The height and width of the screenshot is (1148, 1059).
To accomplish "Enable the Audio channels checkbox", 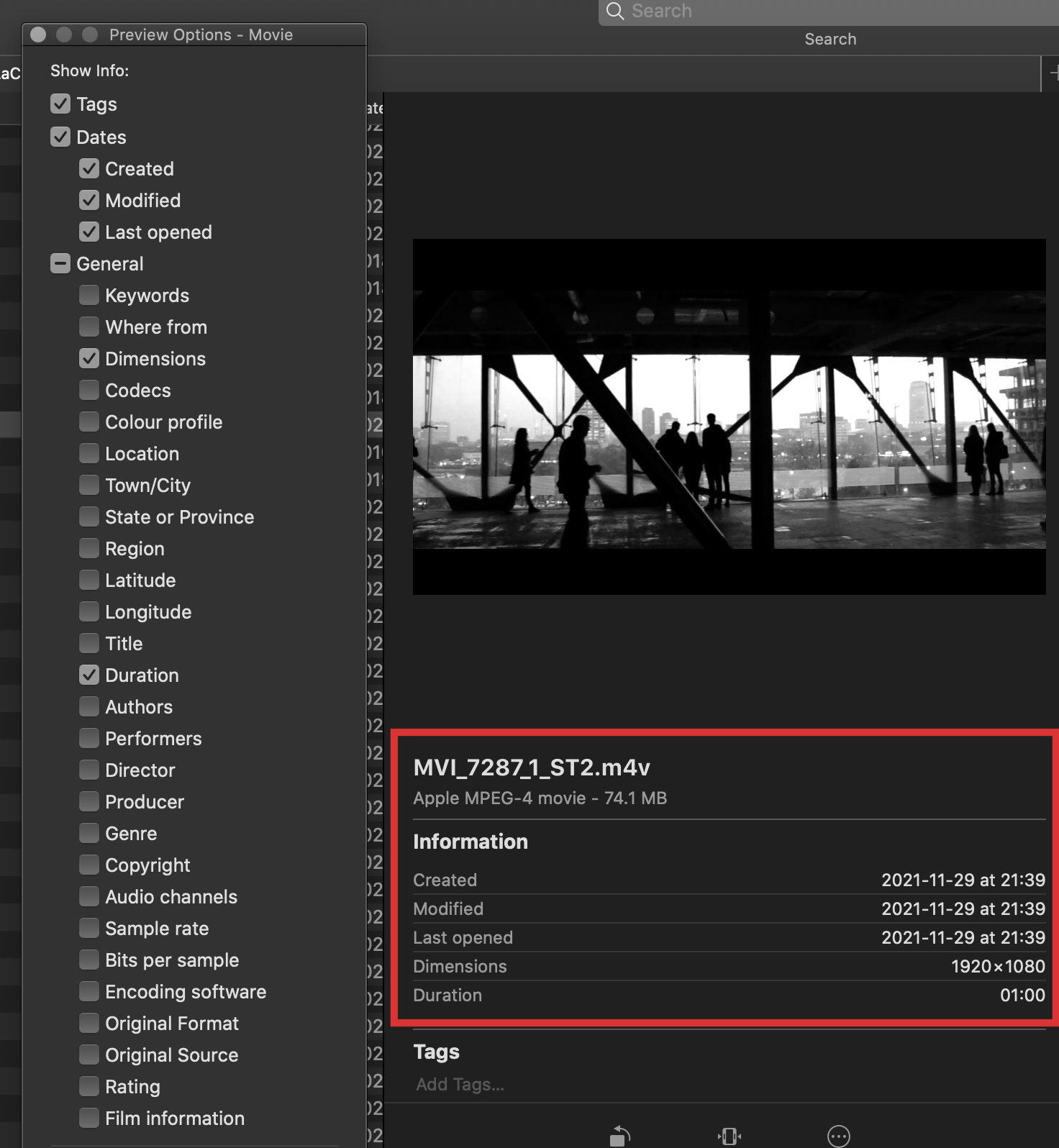I will click(x=89, y=896).
